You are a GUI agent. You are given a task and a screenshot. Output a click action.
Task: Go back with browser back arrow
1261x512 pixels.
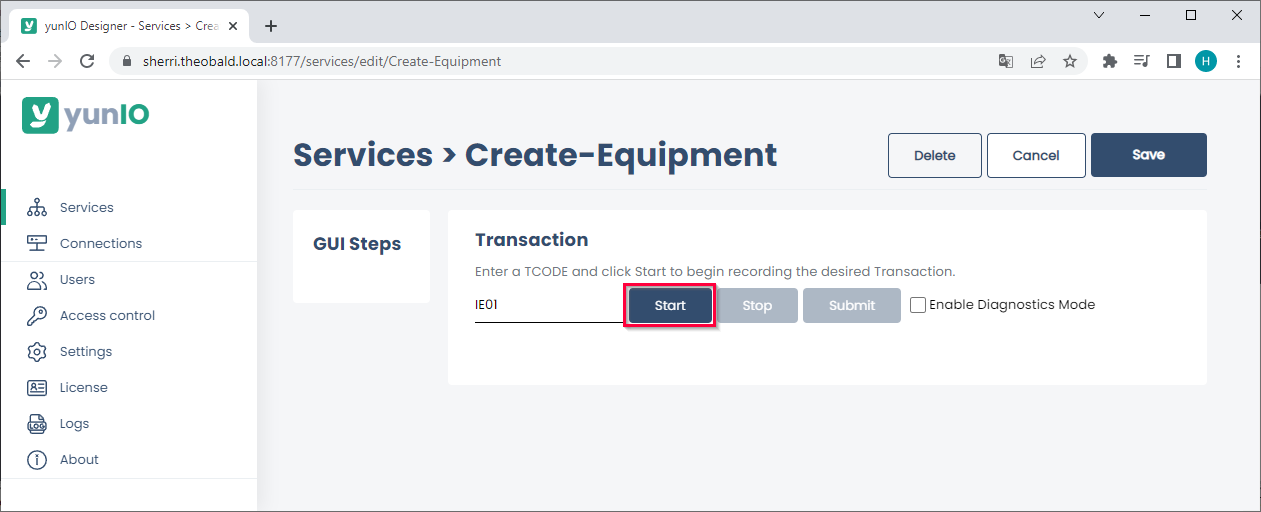23,61
